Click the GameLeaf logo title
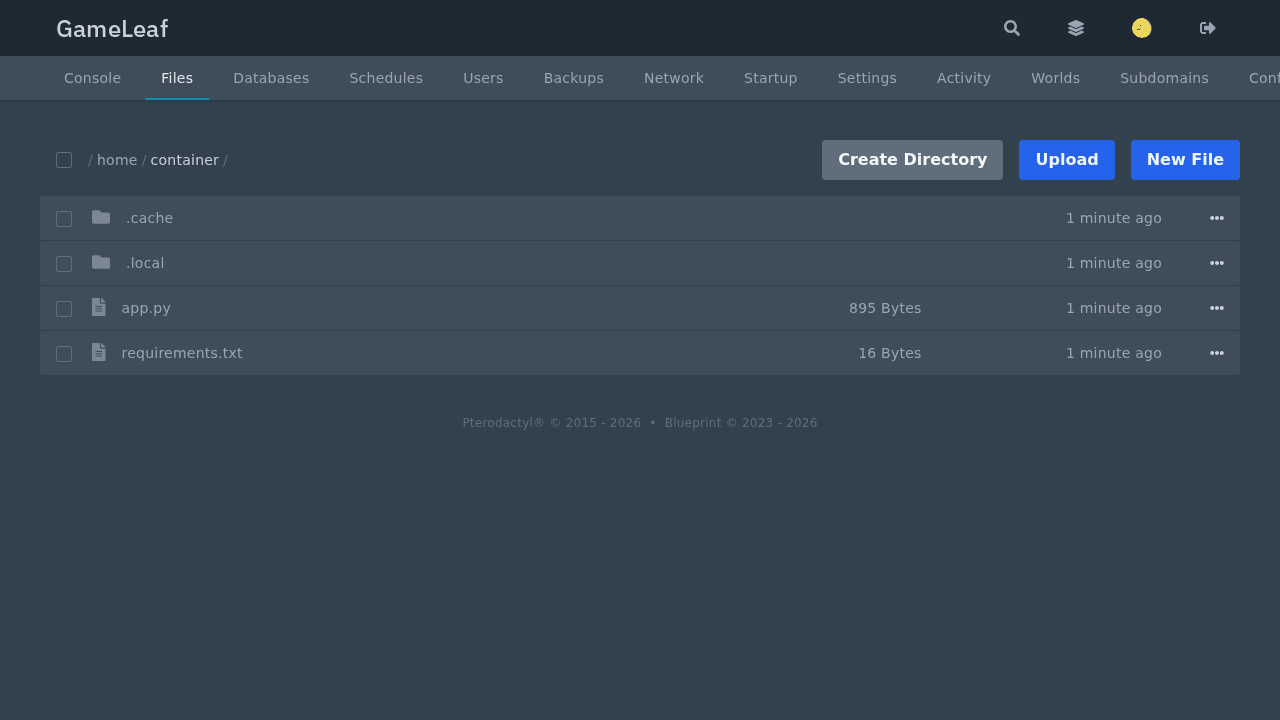 112,29
